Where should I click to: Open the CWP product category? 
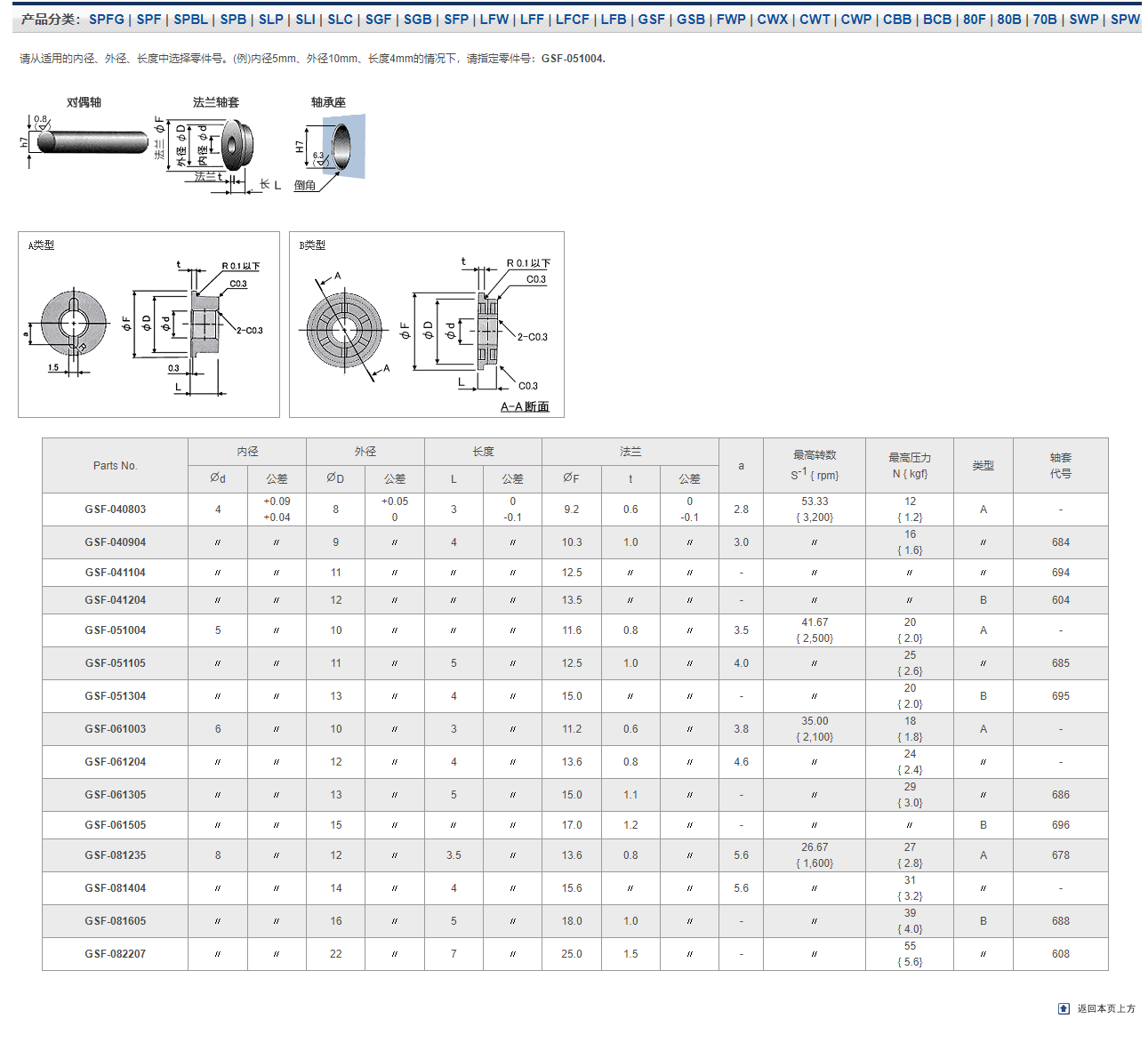(x=856, y=19)
